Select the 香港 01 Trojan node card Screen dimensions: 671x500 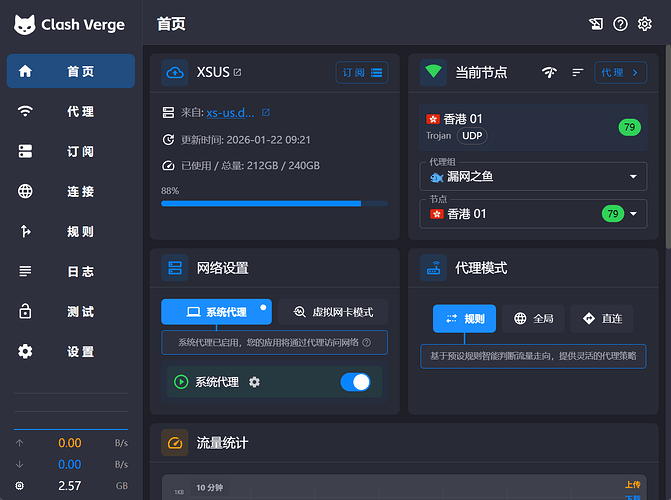pyautogui.click(x=533, y=127)
